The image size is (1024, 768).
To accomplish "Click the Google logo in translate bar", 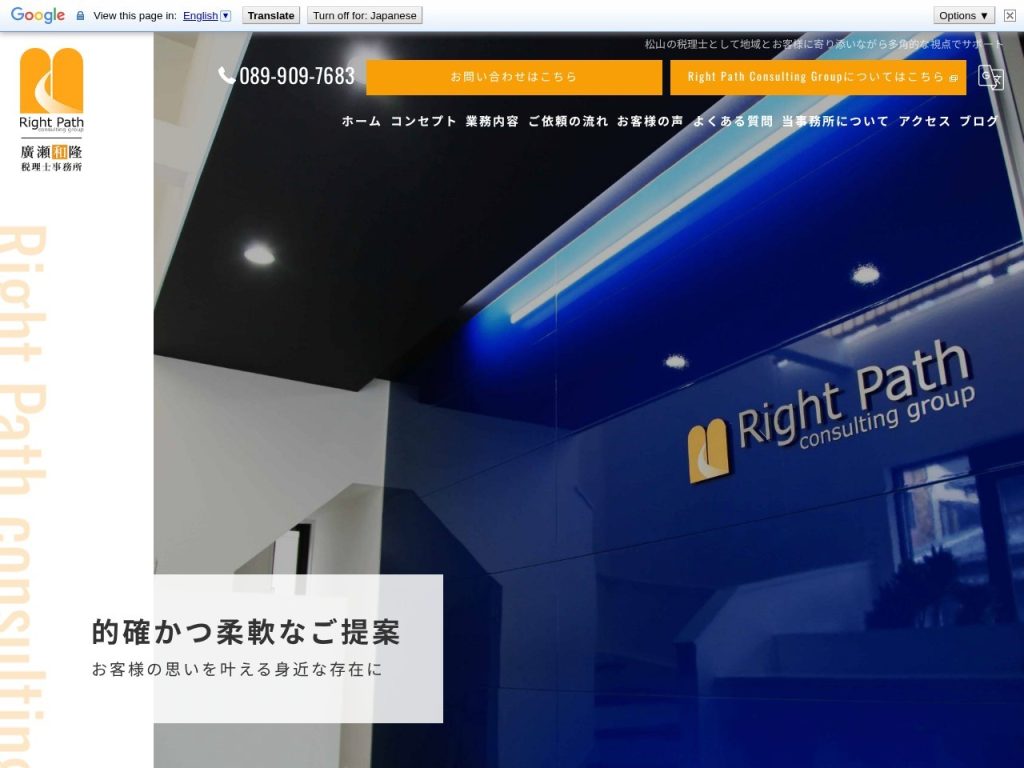I will point(37,15).
